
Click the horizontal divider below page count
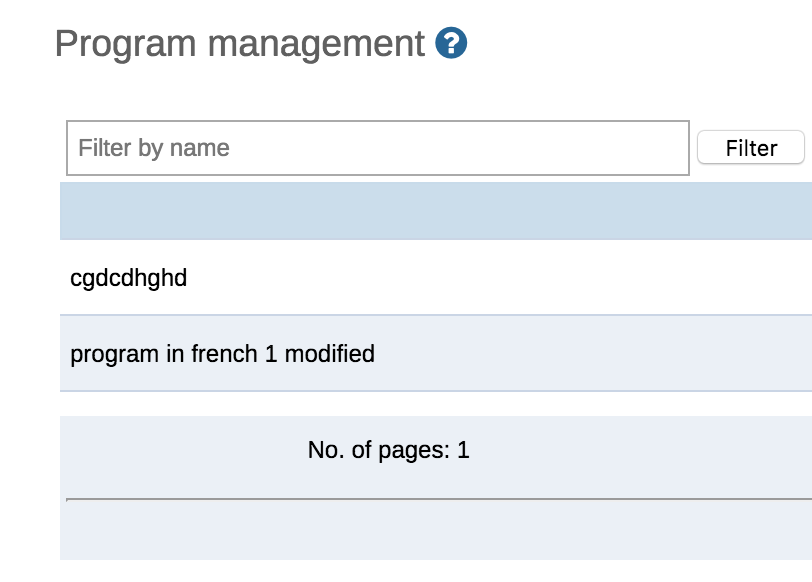(435, 498)
